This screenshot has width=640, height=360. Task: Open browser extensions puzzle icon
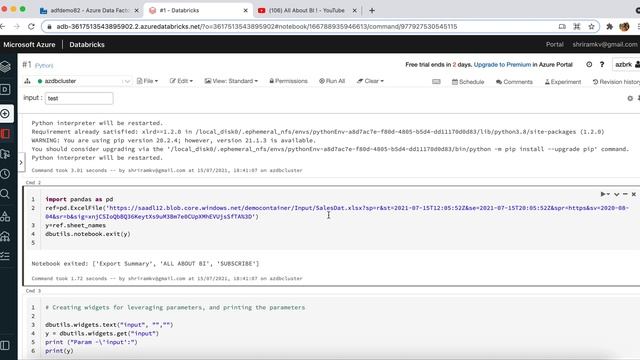609,27
